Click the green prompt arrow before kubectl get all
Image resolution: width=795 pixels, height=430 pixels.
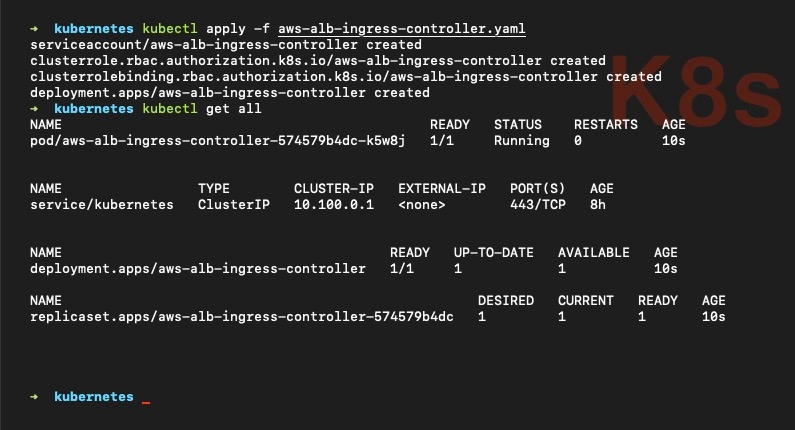pos(35,108)
